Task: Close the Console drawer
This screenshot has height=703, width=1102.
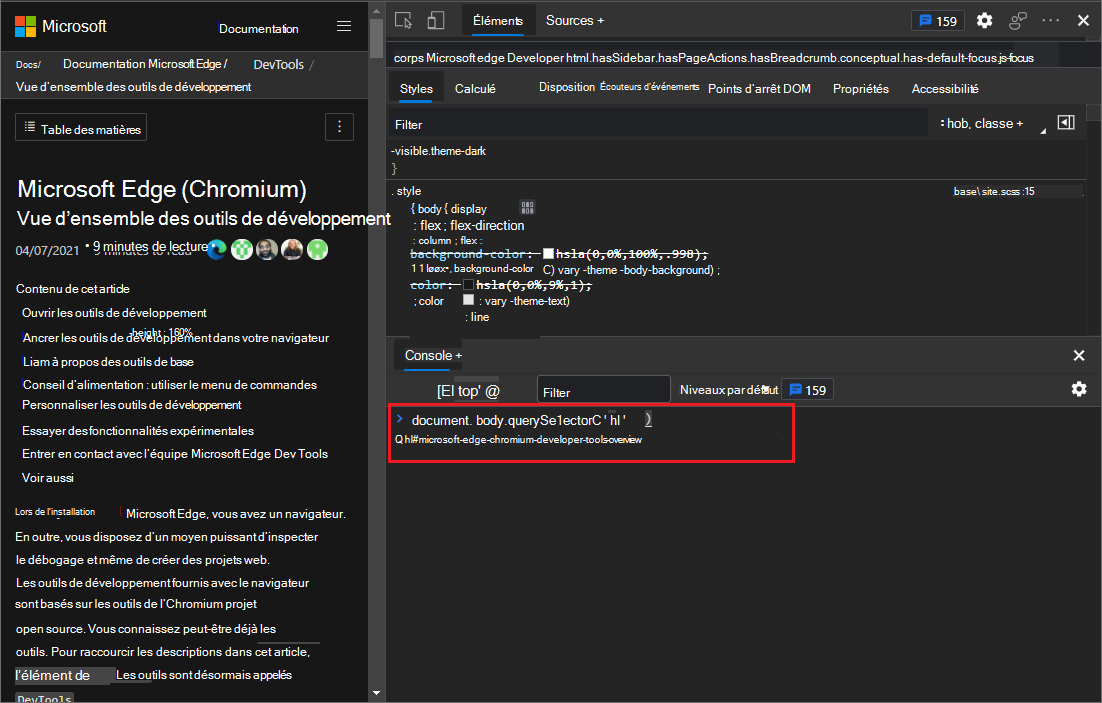Action: click(x=1079, y=356)
